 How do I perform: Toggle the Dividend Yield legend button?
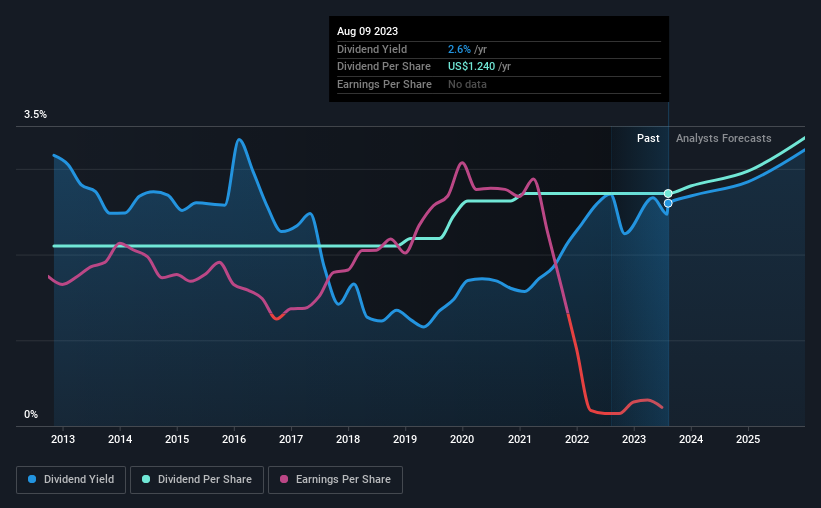pyautogui.click(x=71, y=480)
